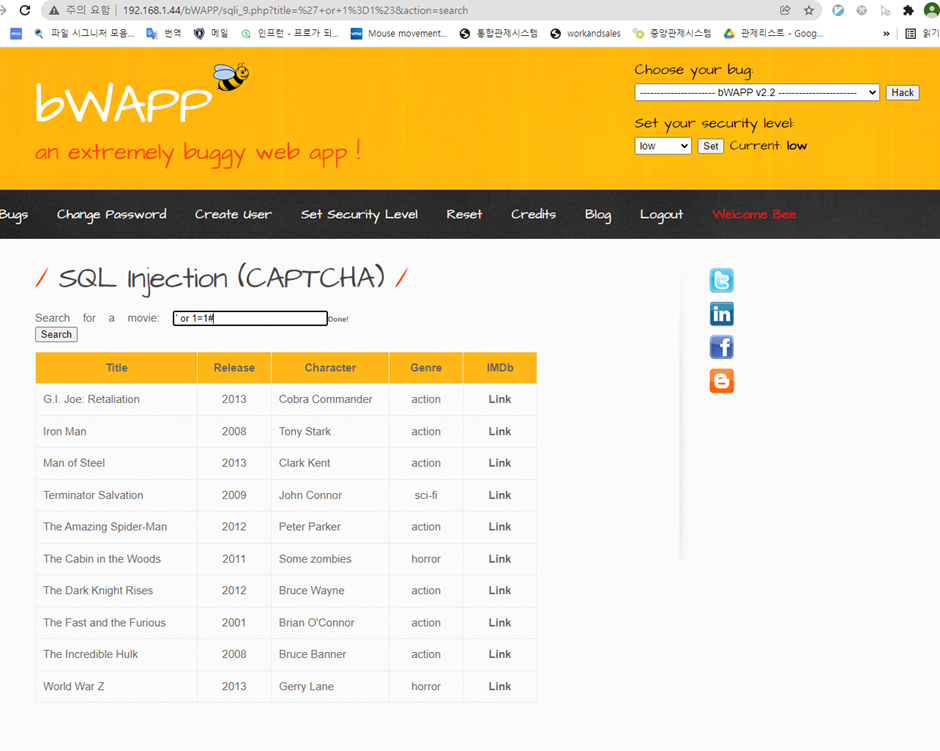The width and height of the screenshot is (940, 751).
Task: Open the Apps shortcut in bookmarks bar
Action: pyautogui.click(x=16, y=34)
